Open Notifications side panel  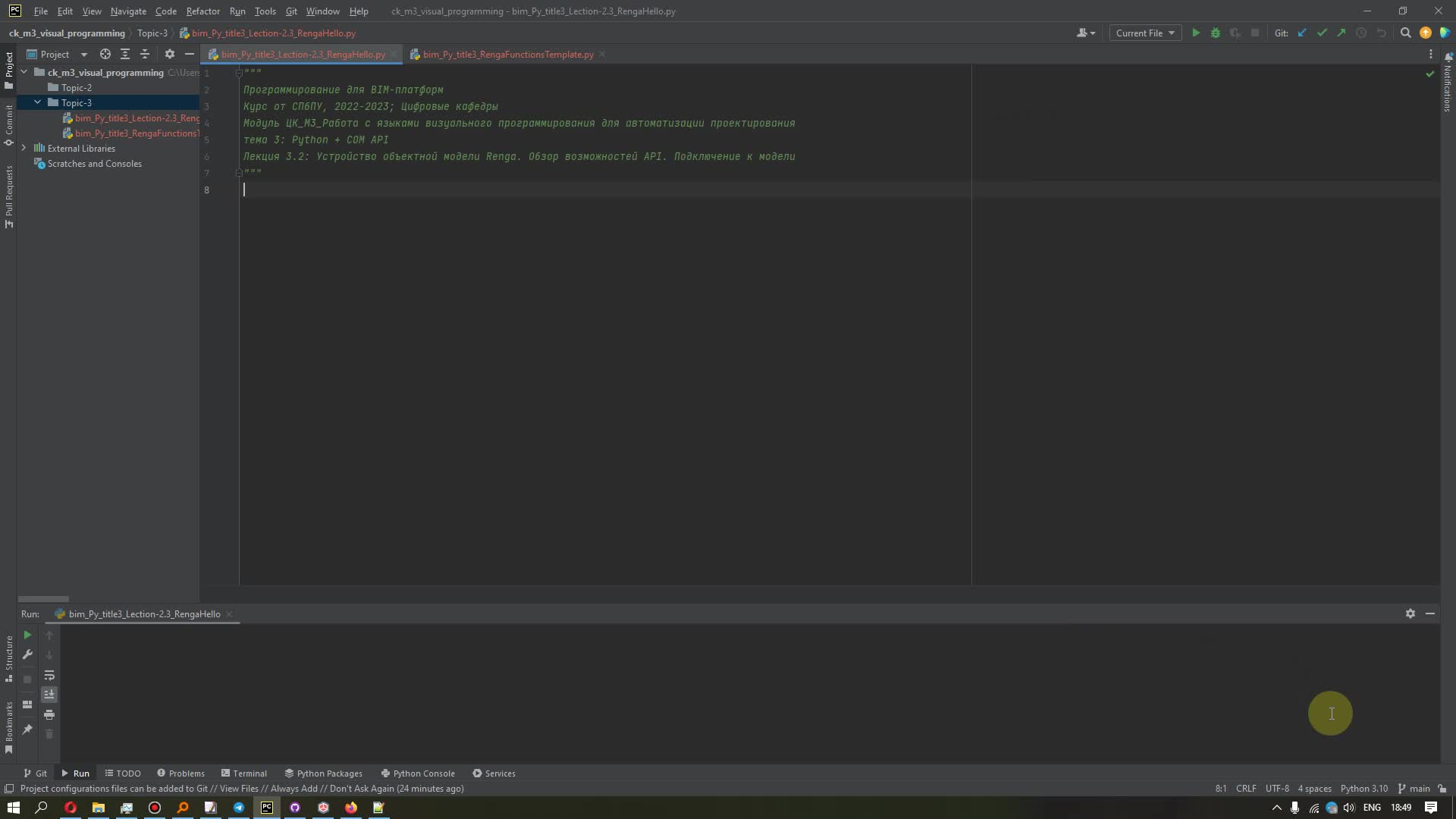click(x=1448, y=82)
